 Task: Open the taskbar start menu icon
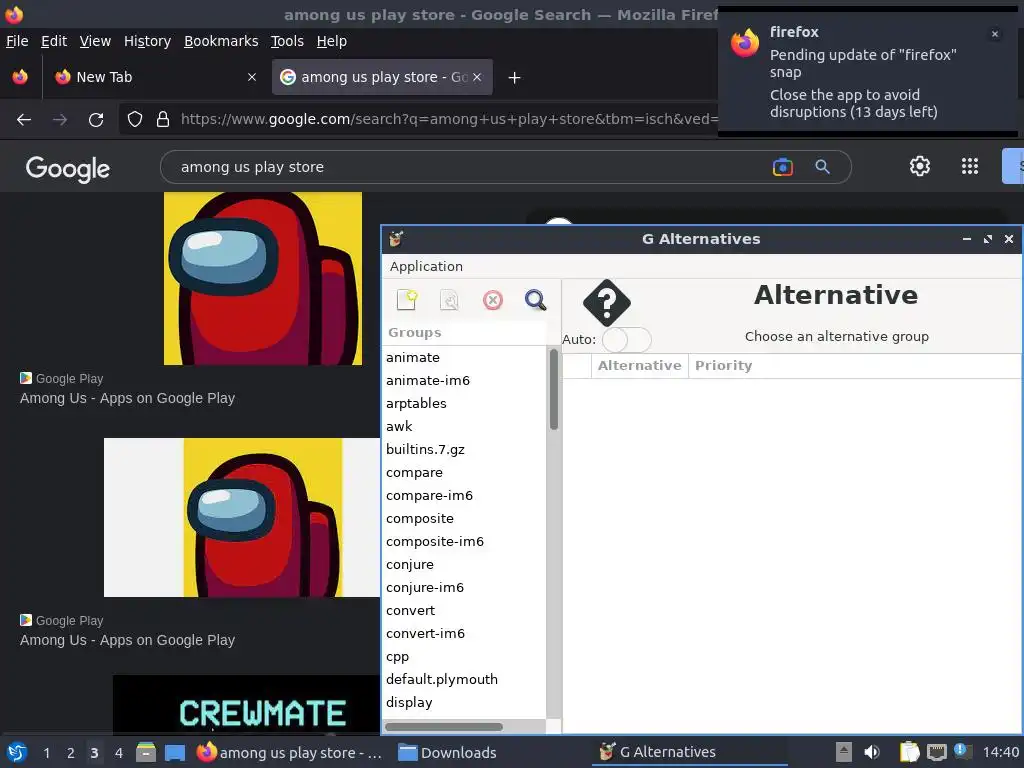pyautogui.click(x=17, y=753)
